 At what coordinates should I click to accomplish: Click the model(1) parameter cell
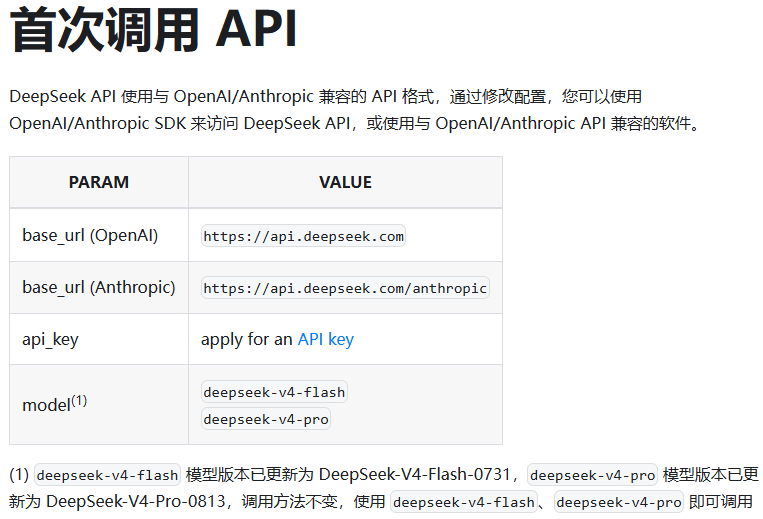click(x=99, y=405)
